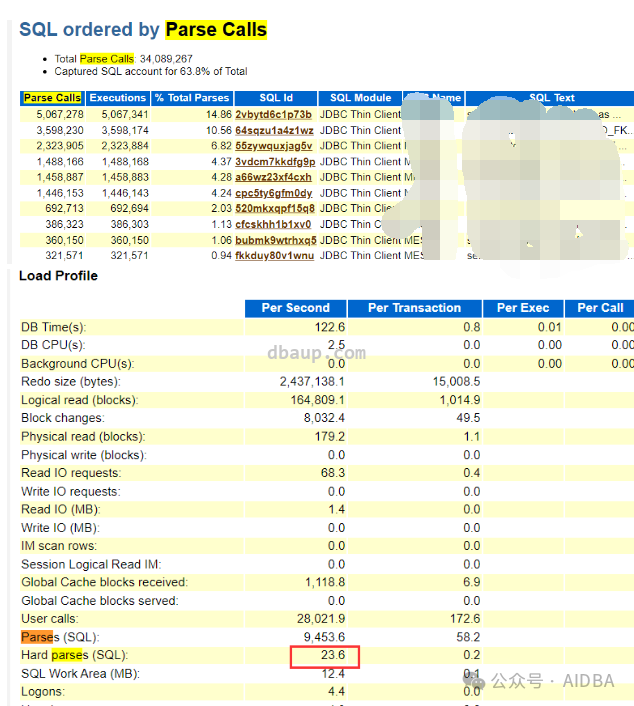Click parse calls value 5,067,278
This screenshot has height=706, width=634.
click(x=60, y=114)
